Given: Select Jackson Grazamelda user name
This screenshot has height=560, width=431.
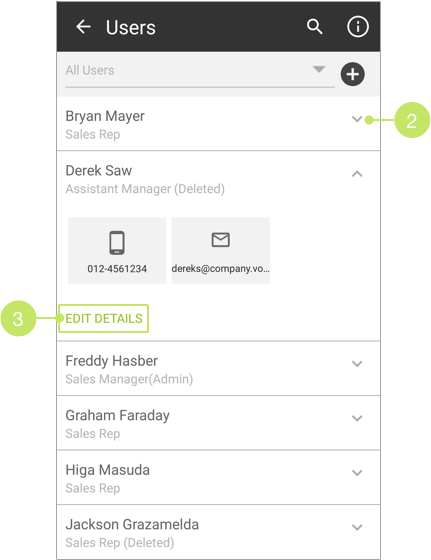Looking at the screenshot, I should click(x=132, y=525).
